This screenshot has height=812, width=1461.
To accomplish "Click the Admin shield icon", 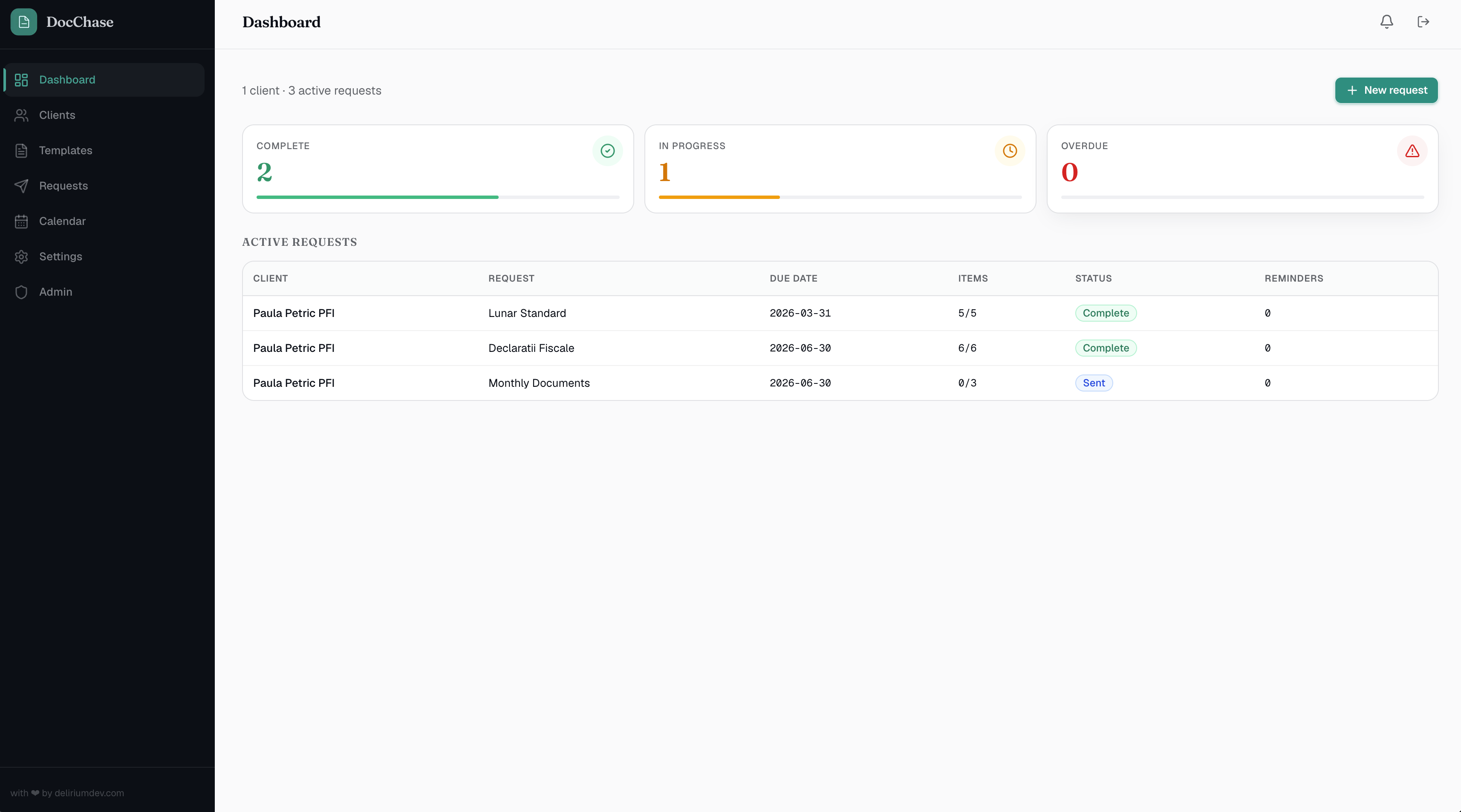I will coord(22,292).
